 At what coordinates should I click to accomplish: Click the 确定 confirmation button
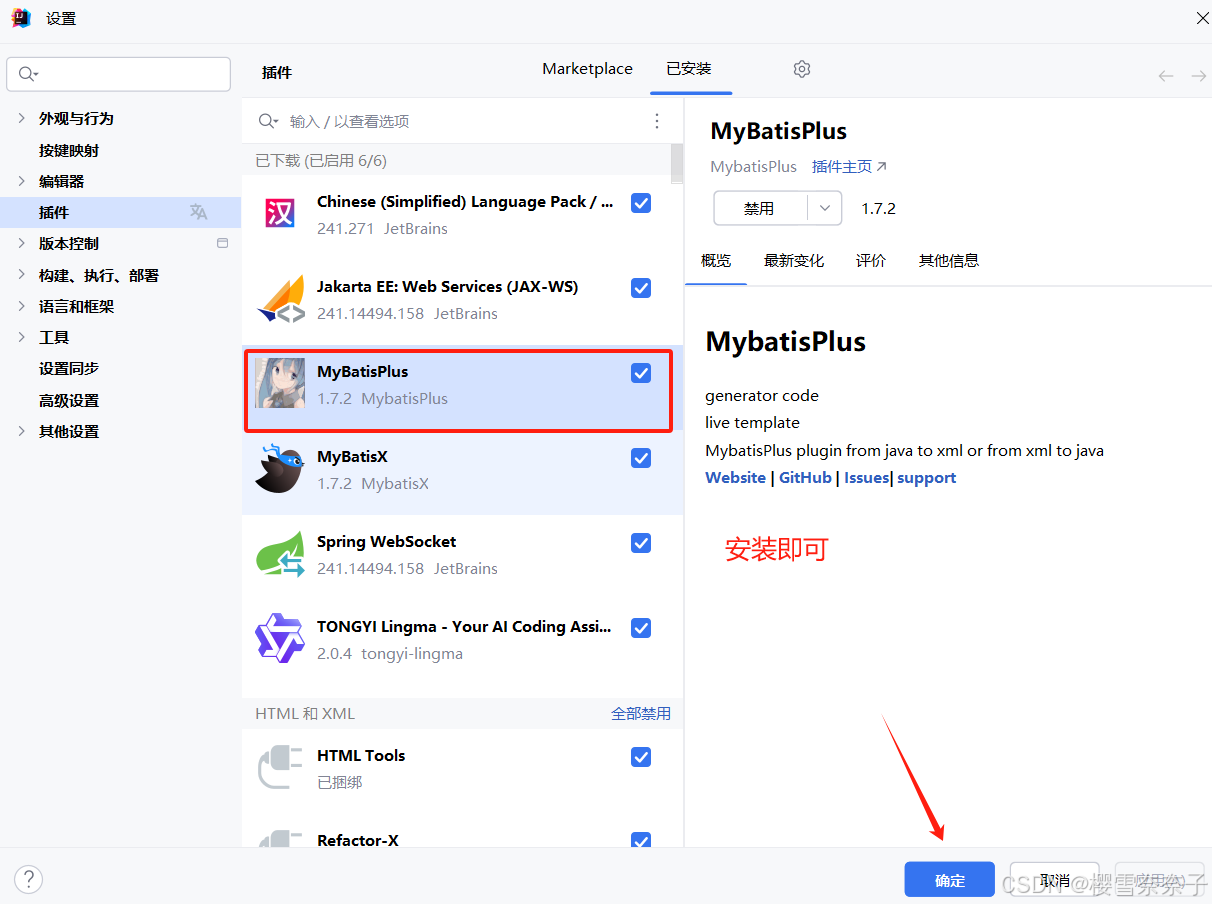point(948,879)
